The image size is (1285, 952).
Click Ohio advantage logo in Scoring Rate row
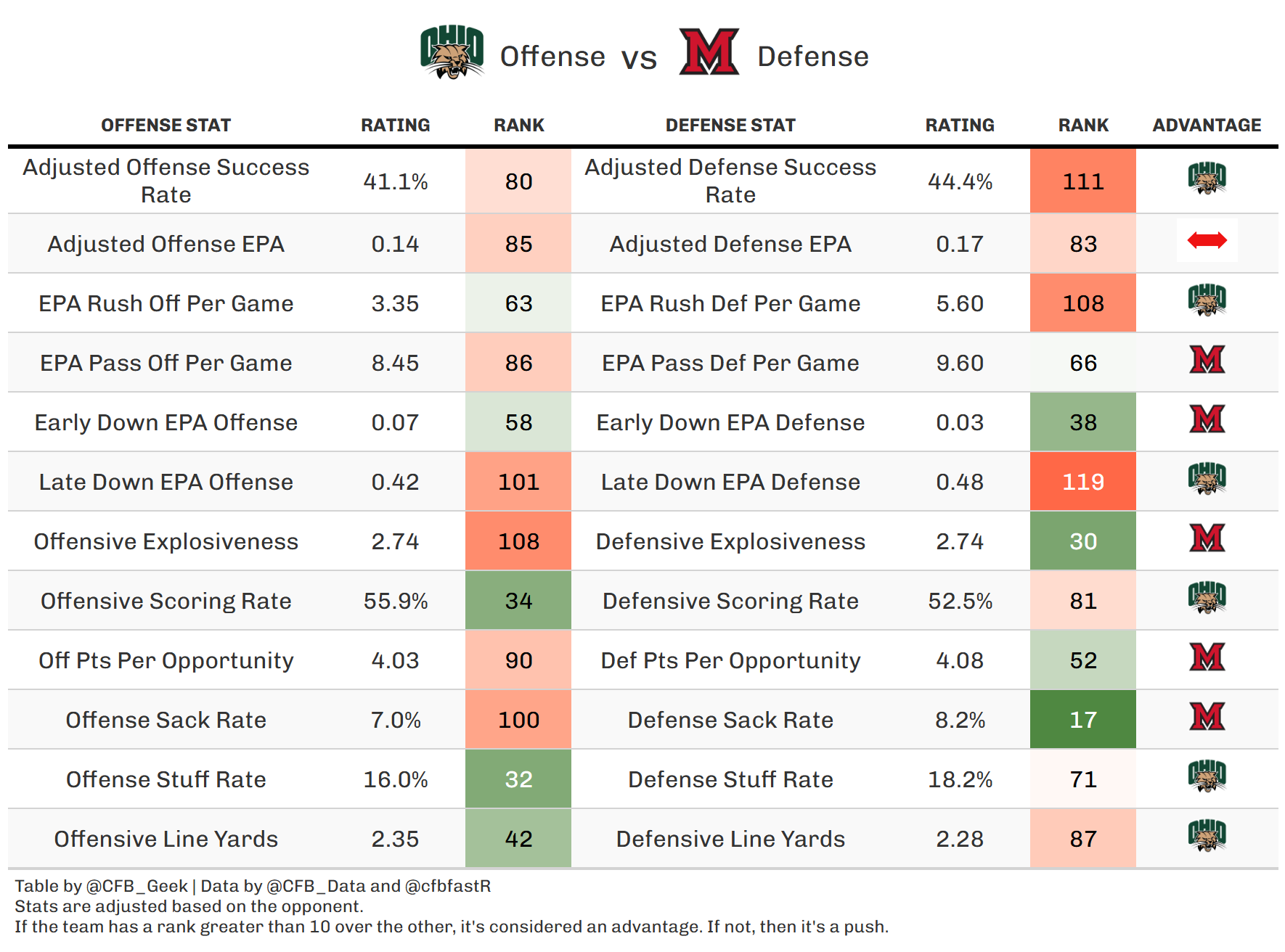click(x=1207, y=598)
